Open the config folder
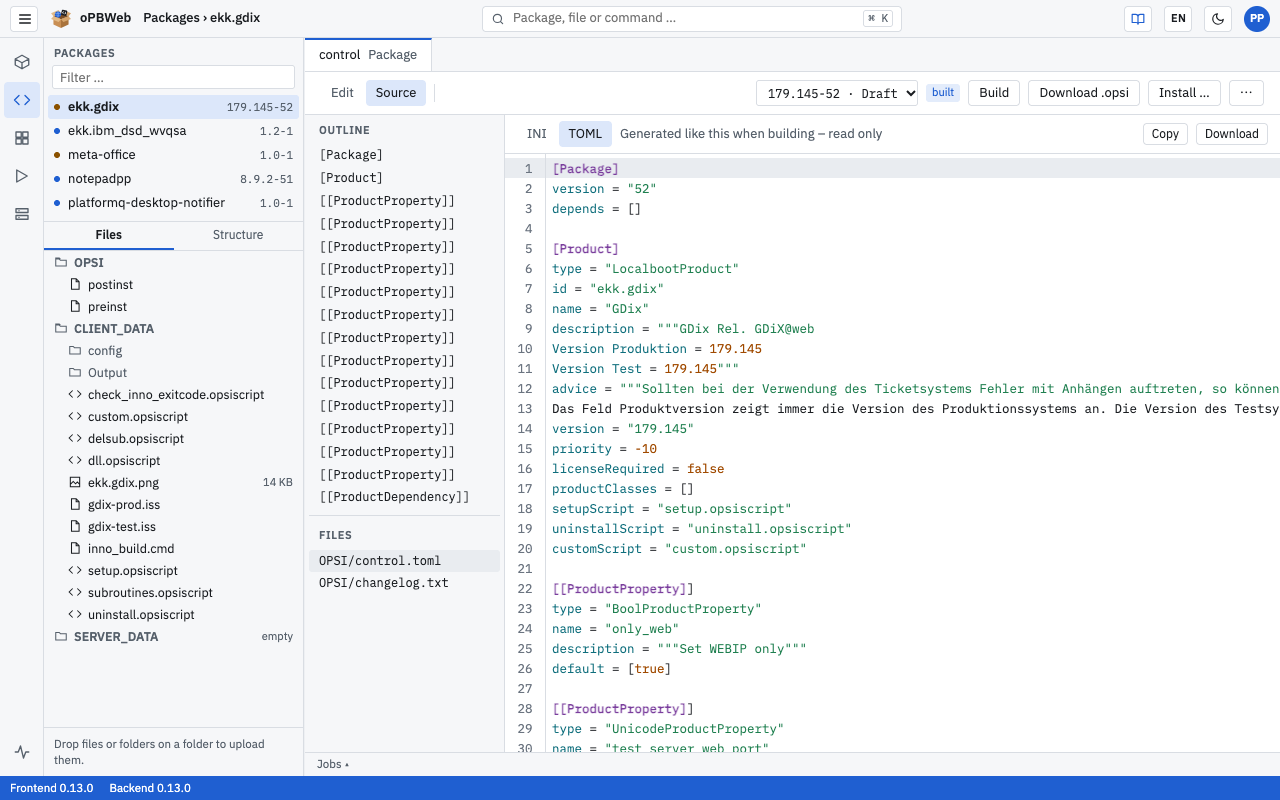Viewport: 1280px width, 800px height. click(x=173, y=351)
